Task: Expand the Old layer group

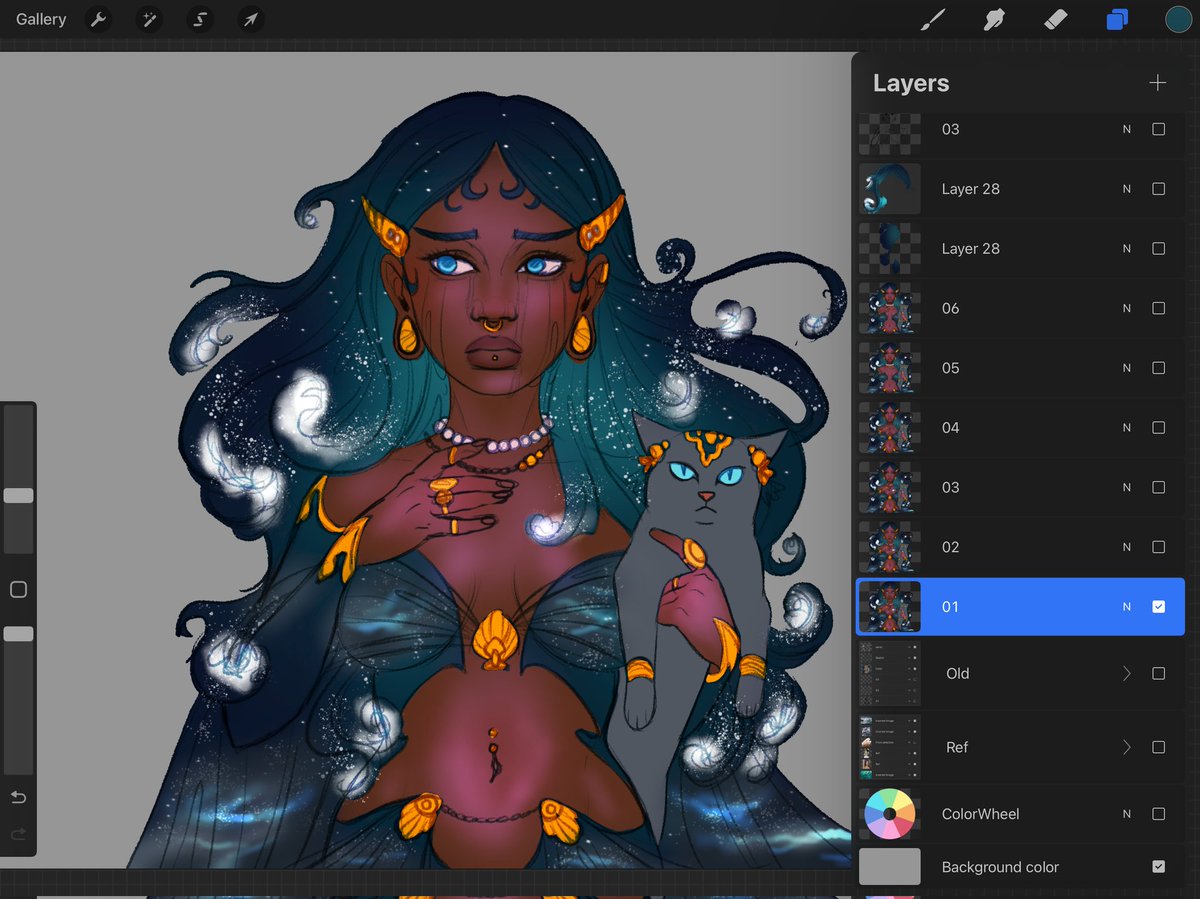Action: click(x=1126, y=673)
